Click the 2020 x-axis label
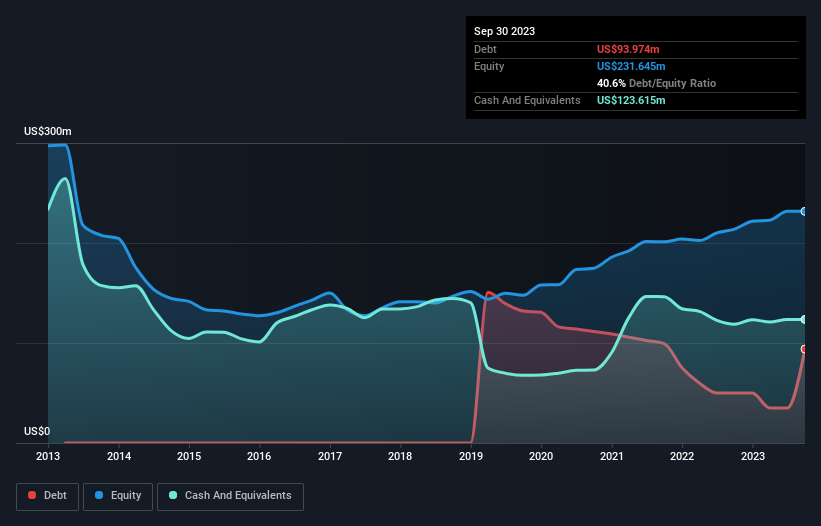Image resolution: width=821 pixels, height=526 pixels. pyautogui.click(x=541, y=456)
